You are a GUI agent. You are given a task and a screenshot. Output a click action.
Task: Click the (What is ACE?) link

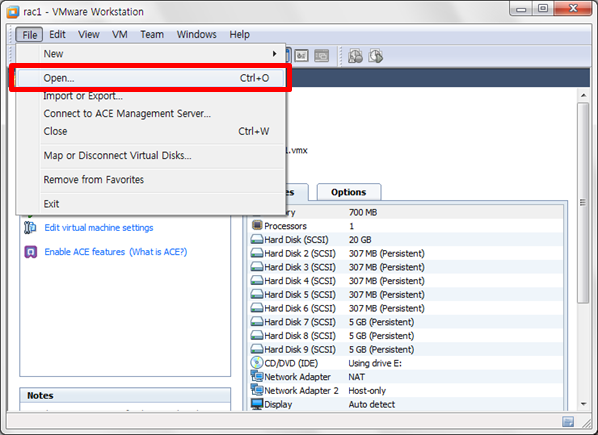pyautogui.click(x=158, y=252)
